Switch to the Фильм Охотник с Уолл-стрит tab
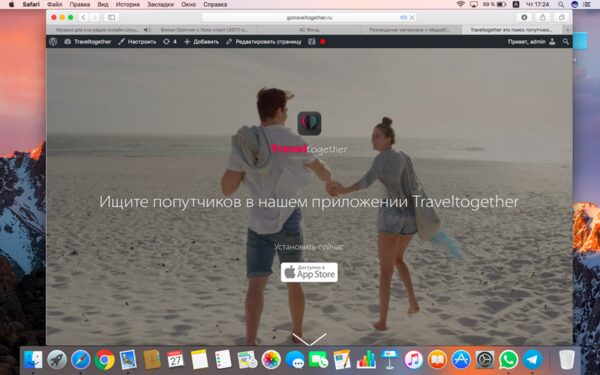 [x=204, y=29]
